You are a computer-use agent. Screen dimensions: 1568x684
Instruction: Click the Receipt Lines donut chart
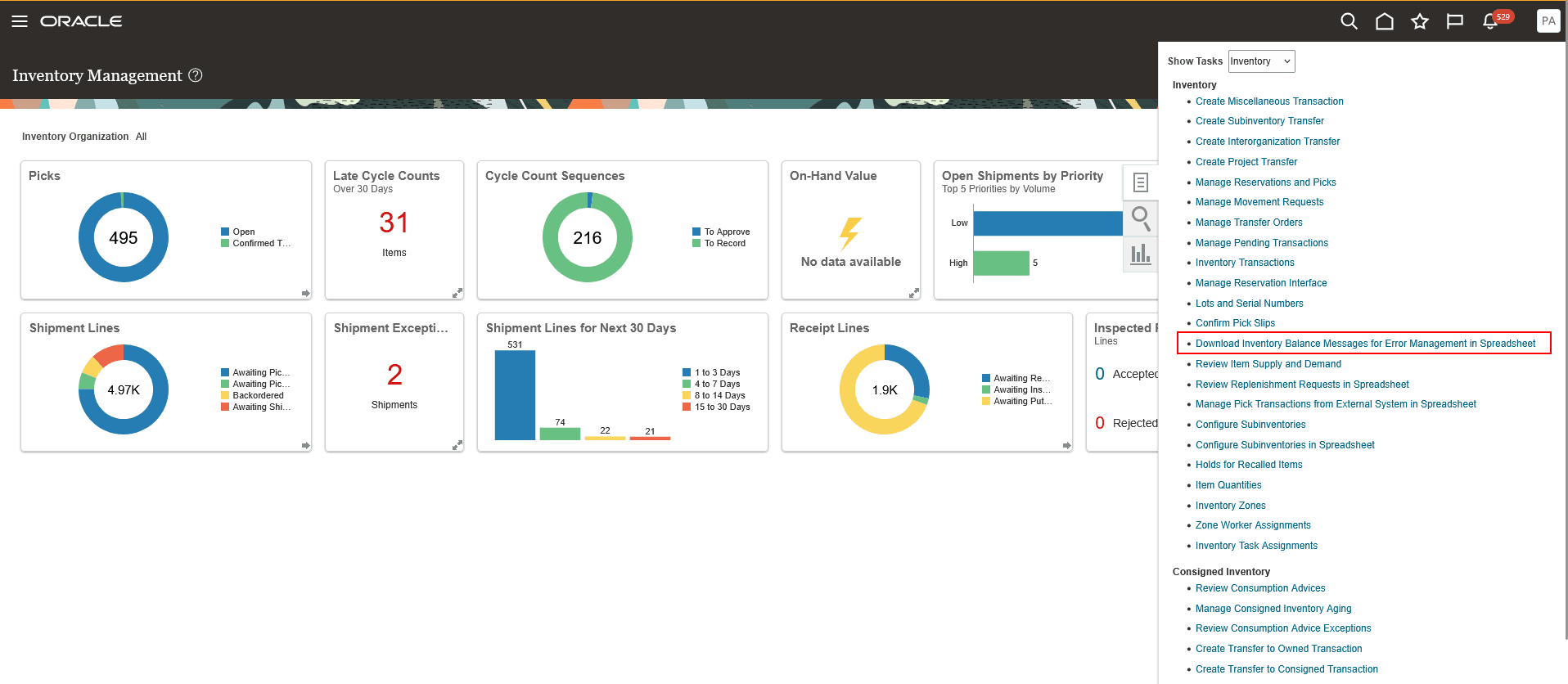[x=885, y=389]
